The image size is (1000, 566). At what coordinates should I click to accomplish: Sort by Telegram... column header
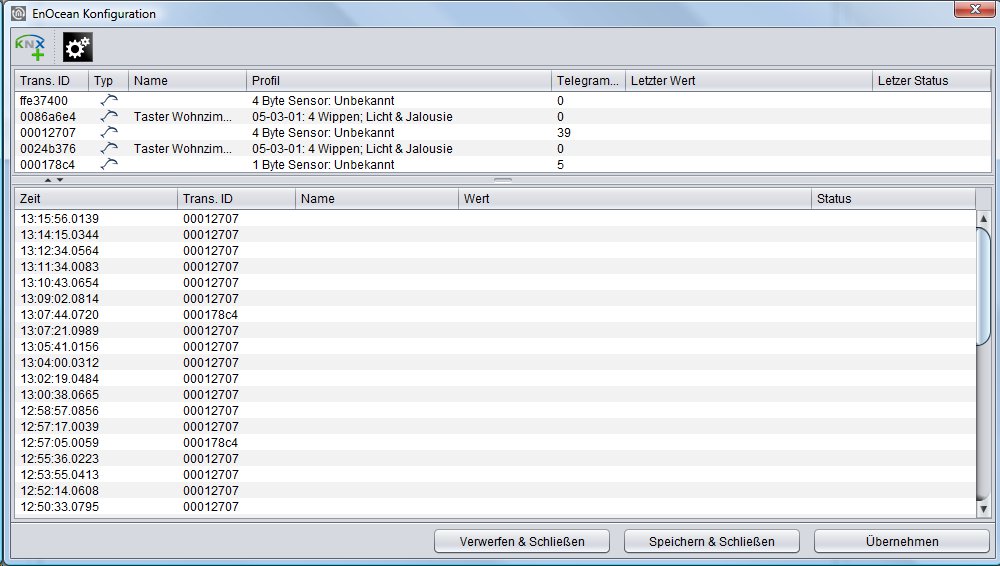click(588, 80)
